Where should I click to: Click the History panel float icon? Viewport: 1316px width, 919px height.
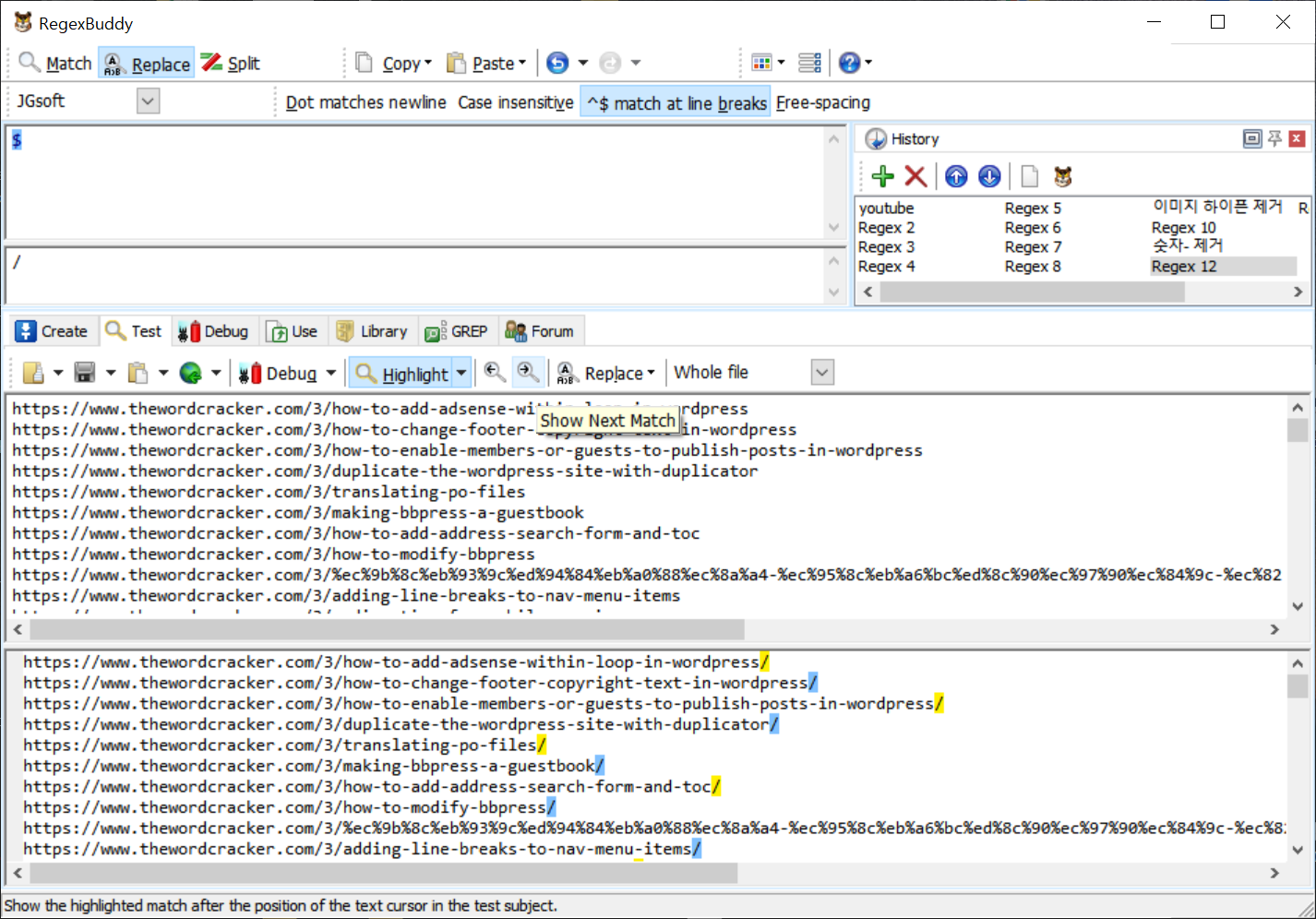[x=1252, y=138]
